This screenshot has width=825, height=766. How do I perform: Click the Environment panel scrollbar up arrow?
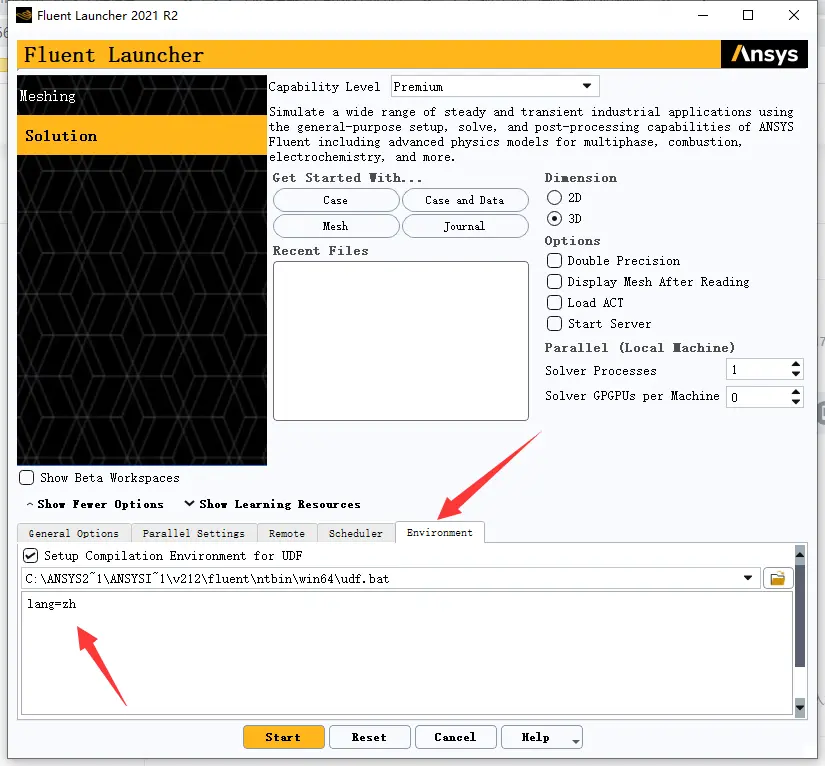click(x=800, y=554)
